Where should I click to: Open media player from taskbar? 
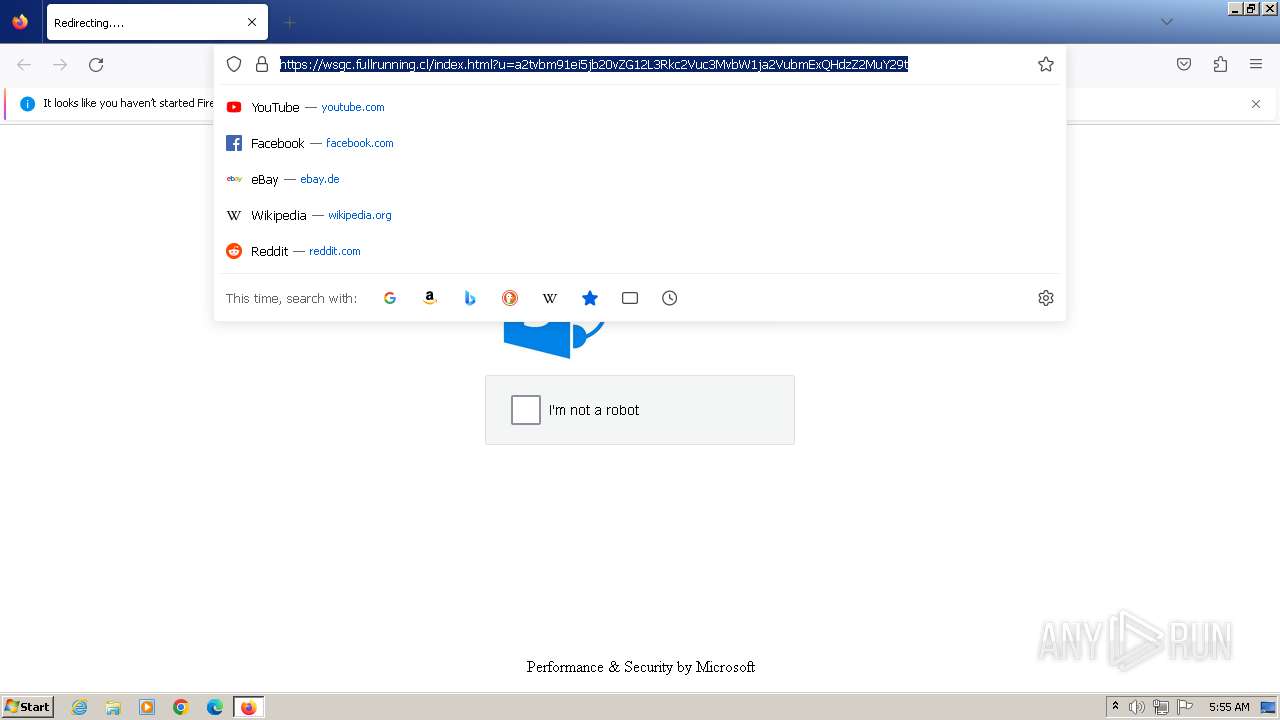pos(147,707)
